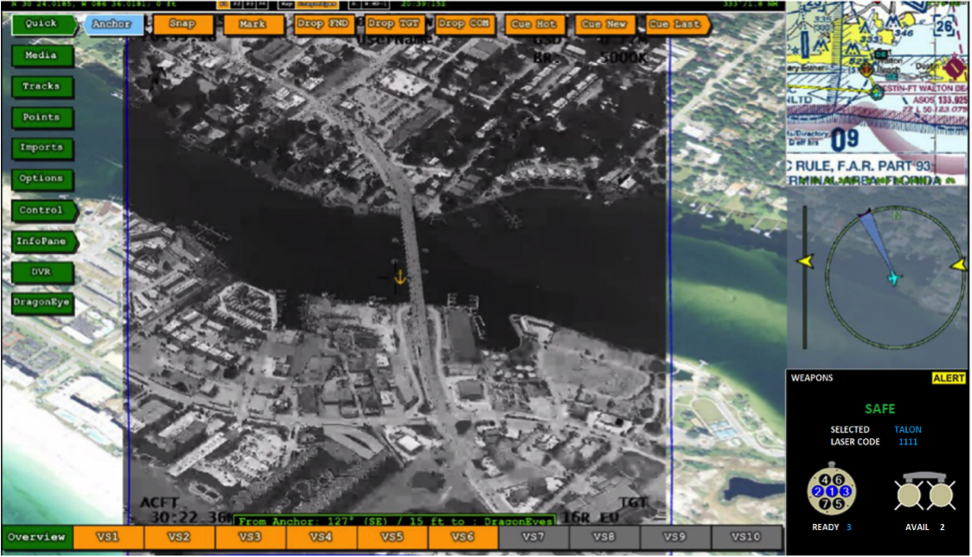
Task: Click the yellow arrow on the compass right edge
Action: coord(959,263)
